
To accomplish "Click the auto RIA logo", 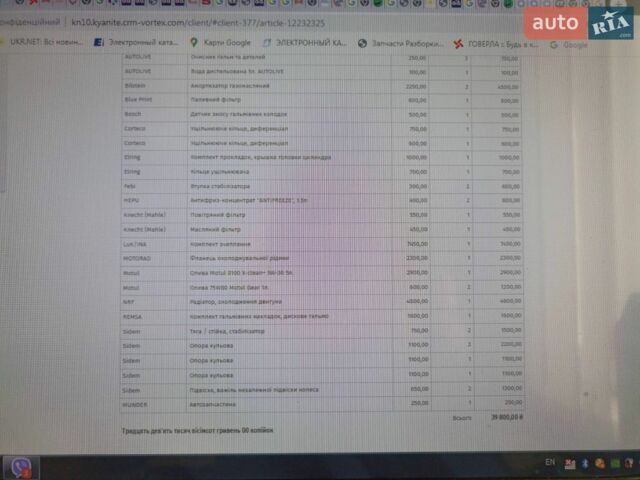I will click(579, 23).
